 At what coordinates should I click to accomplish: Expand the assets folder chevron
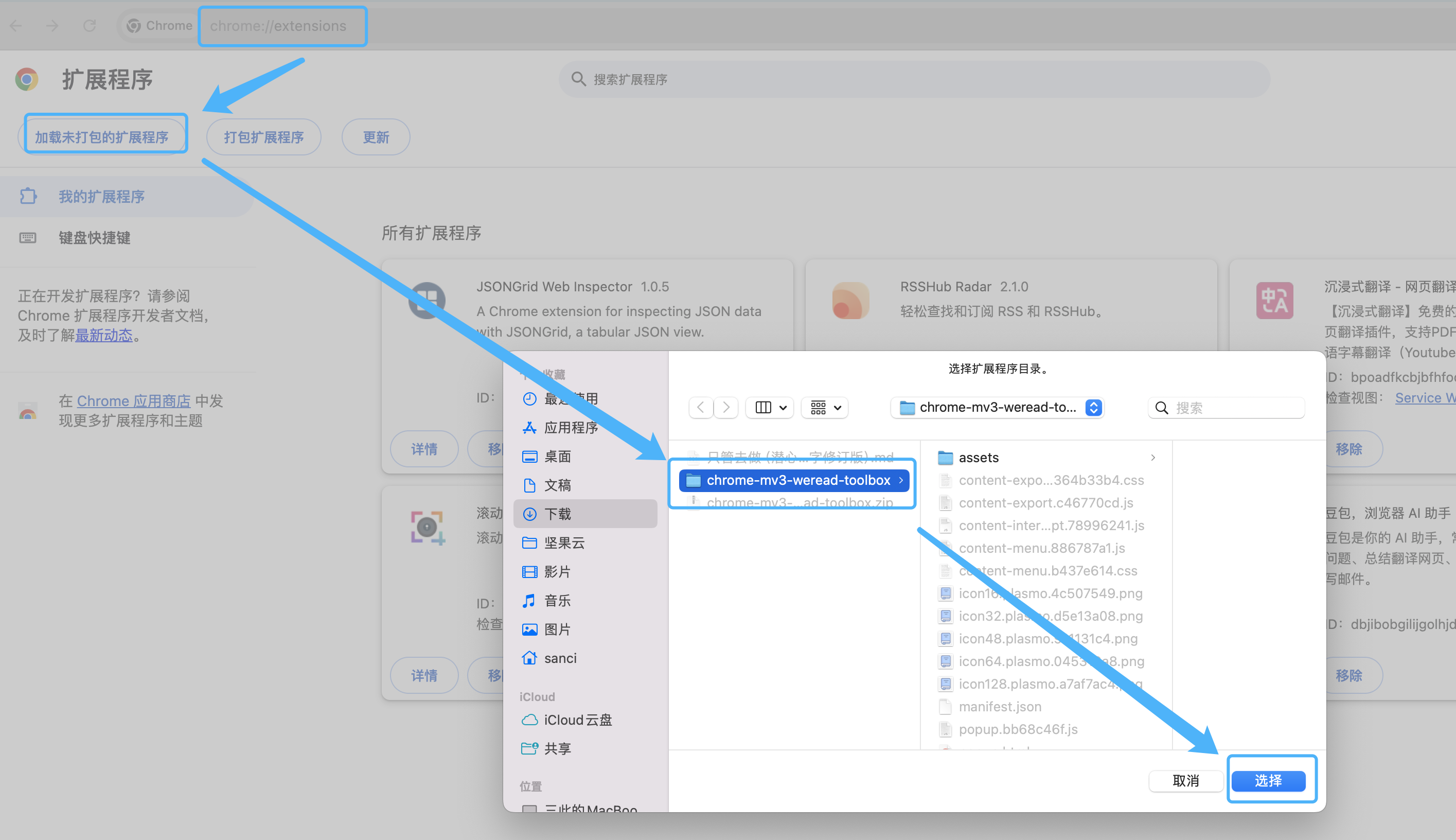1152,457
